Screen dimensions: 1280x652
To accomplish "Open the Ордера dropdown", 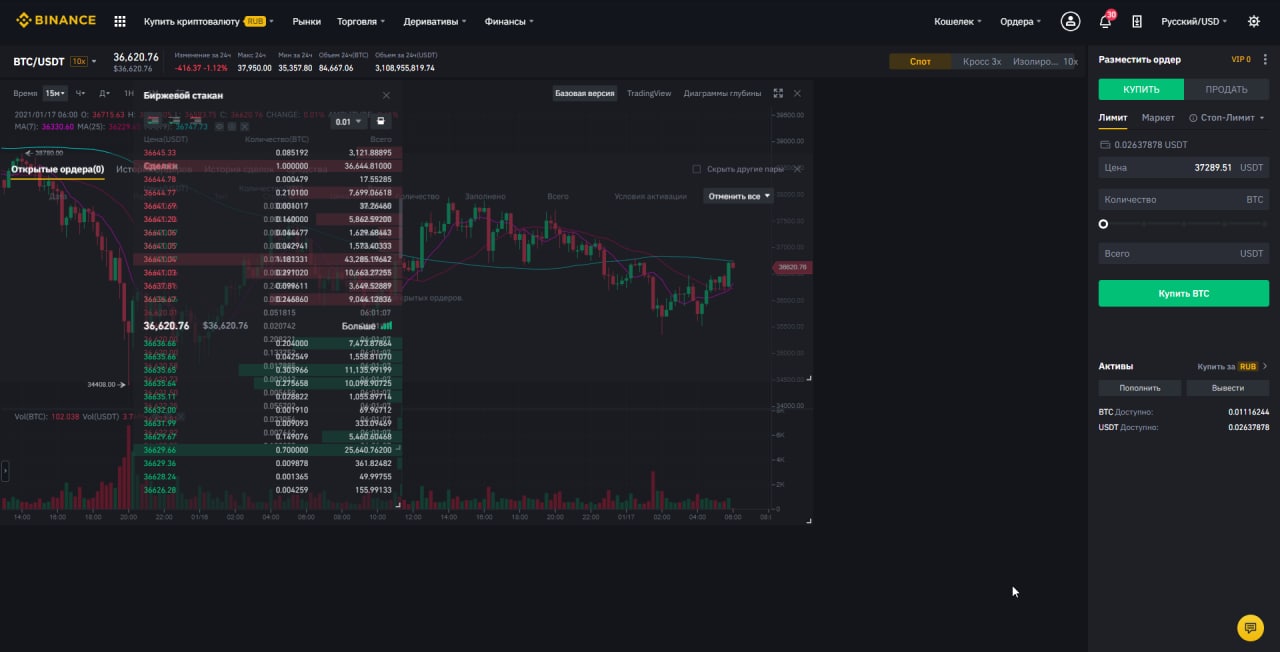I will pyautogui.click(x=1020, y=21).
